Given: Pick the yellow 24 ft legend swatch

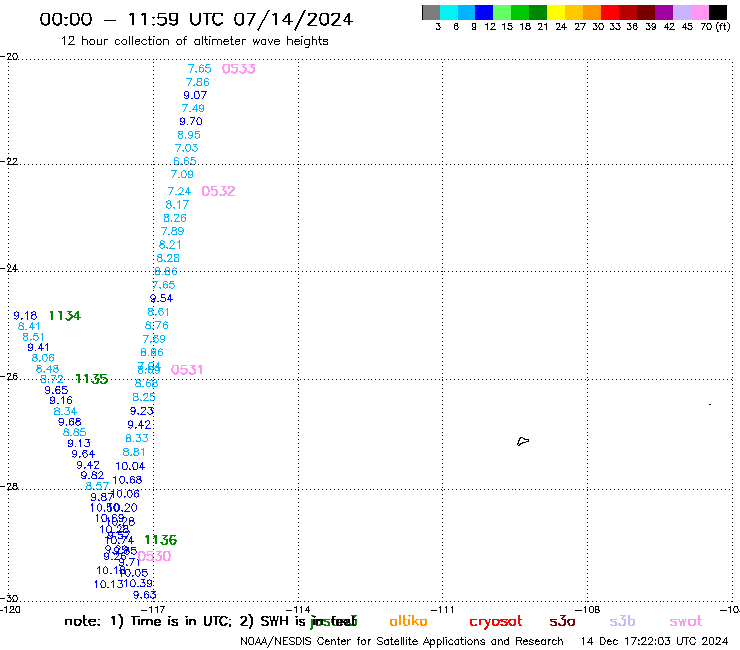Looking at the screenshot, I should [x=556, y=12].
